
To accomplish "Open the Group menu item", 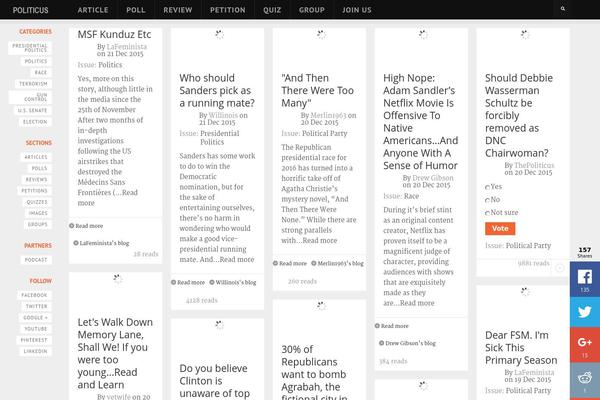I will (312, 10).
